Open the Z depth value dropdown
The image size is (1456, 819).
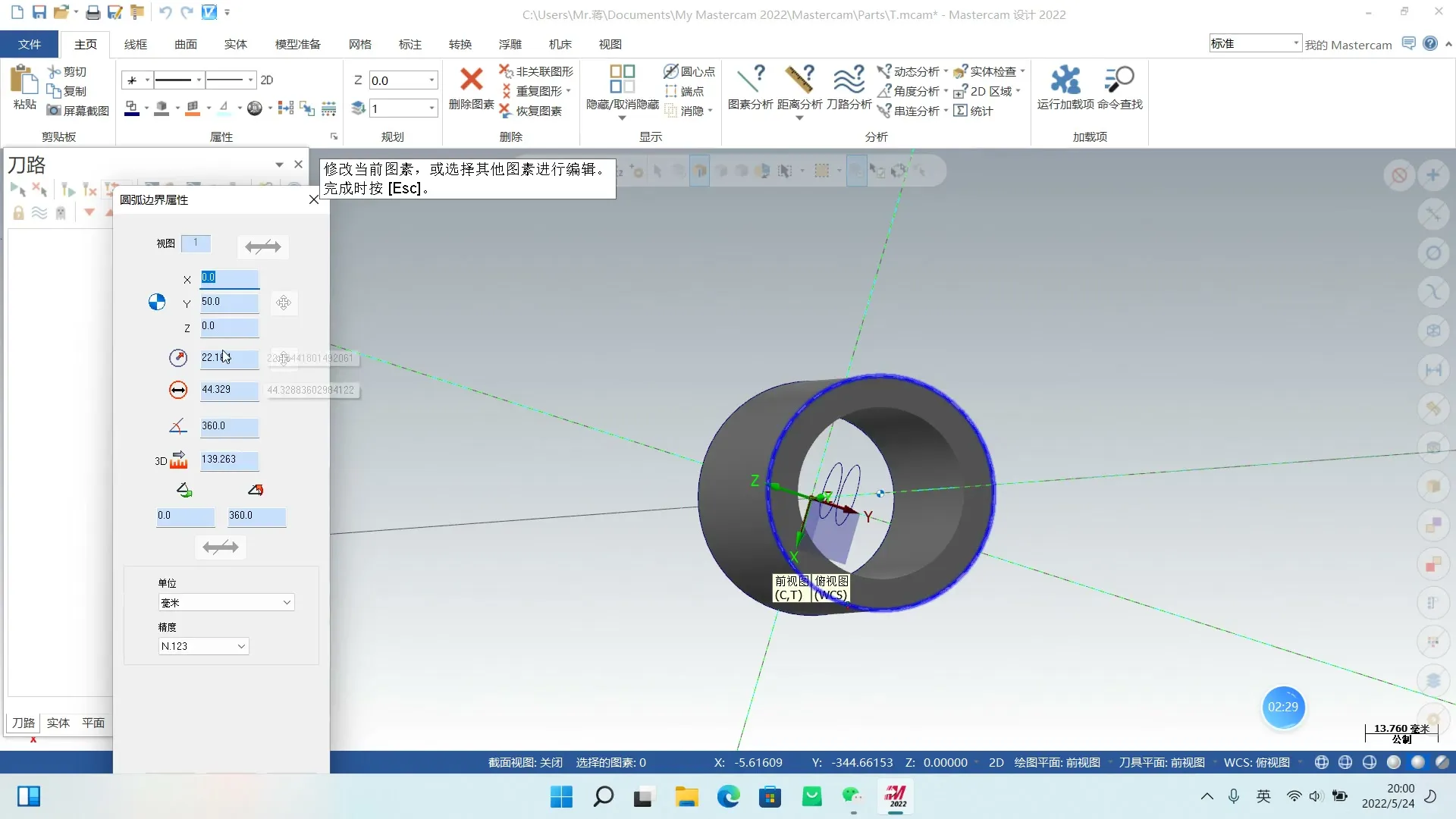pyautogui.click(x=431, y=80)
